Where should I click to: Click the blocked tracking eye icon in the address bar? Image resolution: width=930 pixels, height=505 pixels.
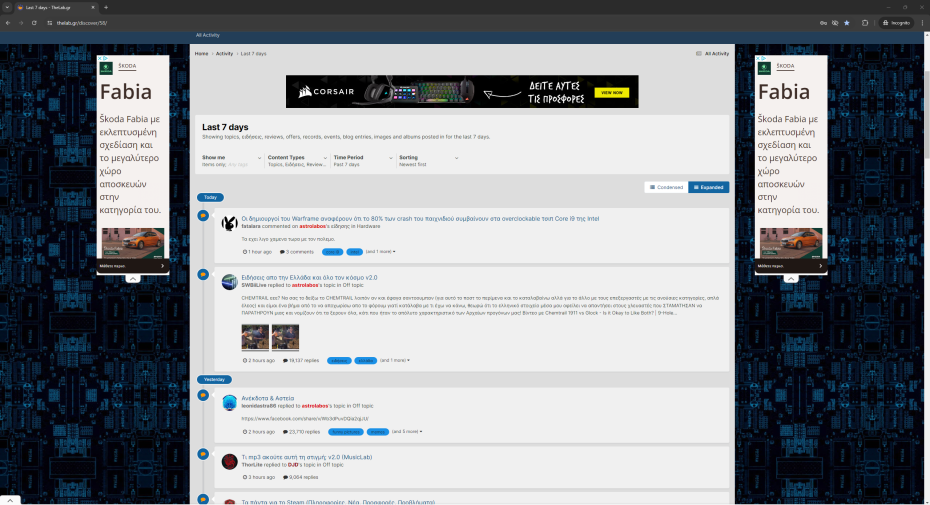click(835, 23)
